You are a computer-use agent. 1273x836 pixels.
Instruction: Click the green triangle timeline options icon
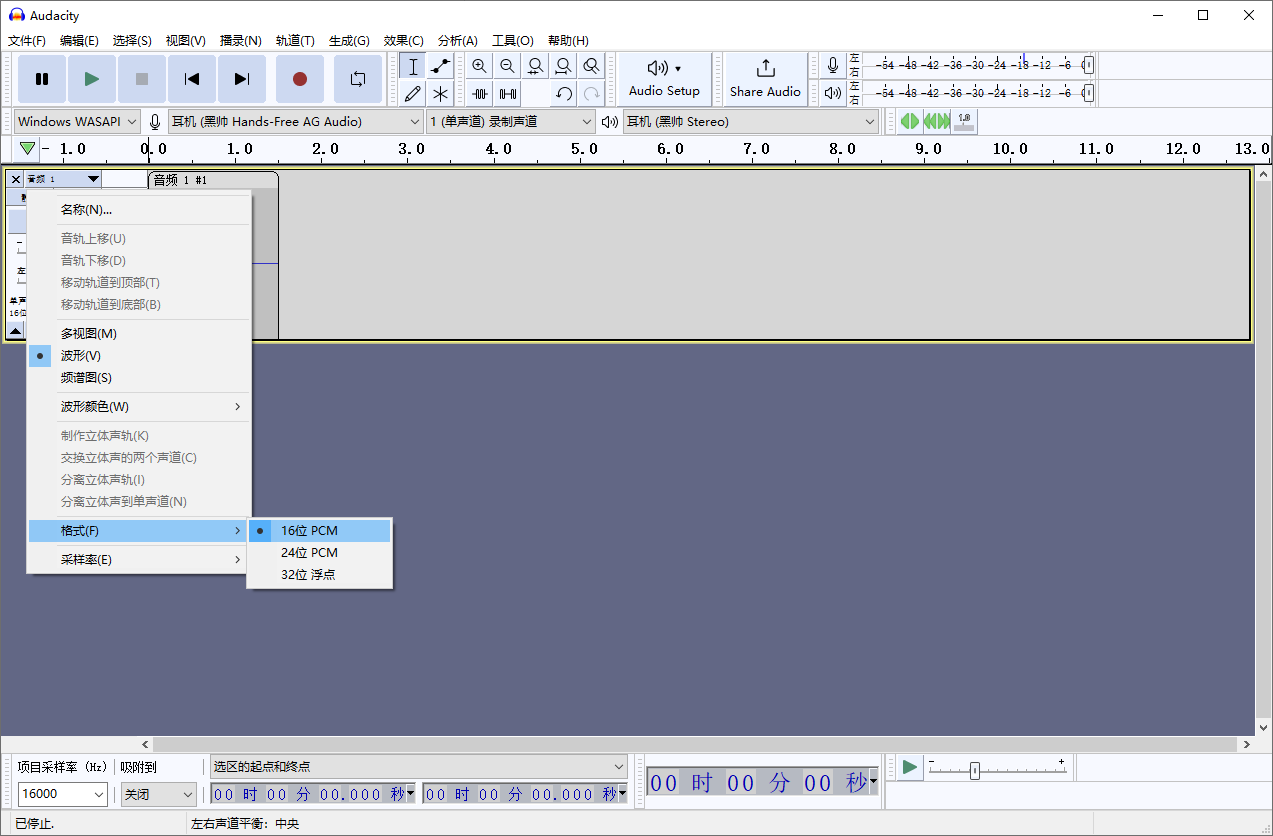click(x=27, y=149)
